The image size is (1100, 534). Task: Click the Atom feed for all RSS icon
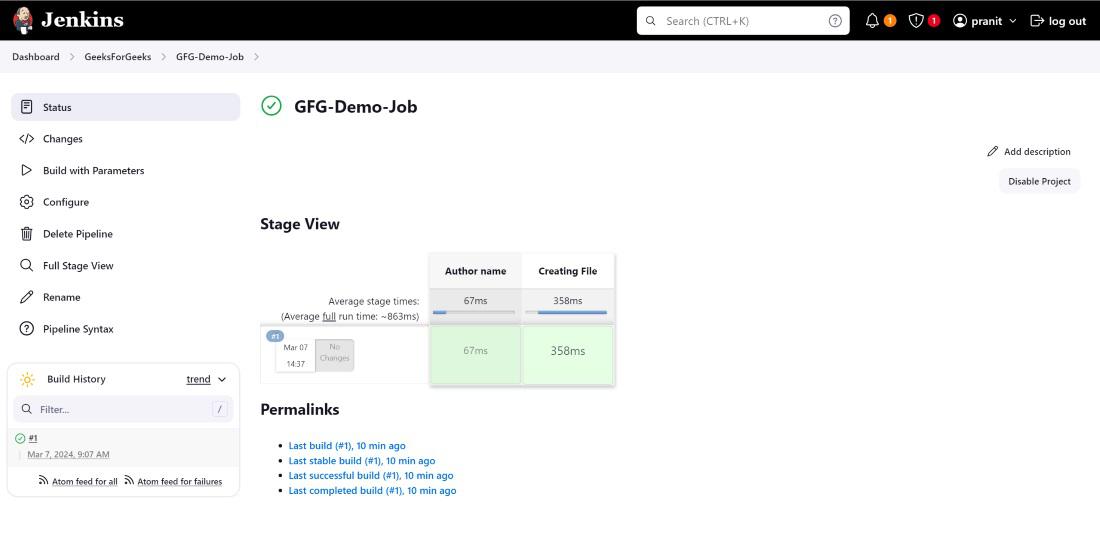43,481
